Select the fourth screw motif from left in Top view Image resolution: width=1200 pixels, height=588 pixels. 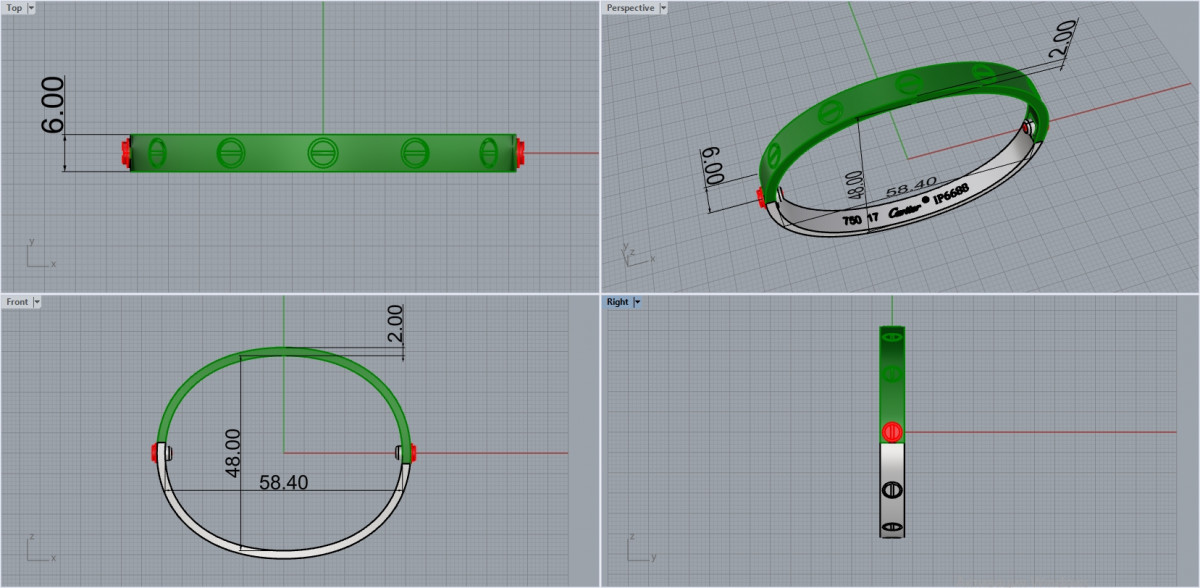click(414, 153)
